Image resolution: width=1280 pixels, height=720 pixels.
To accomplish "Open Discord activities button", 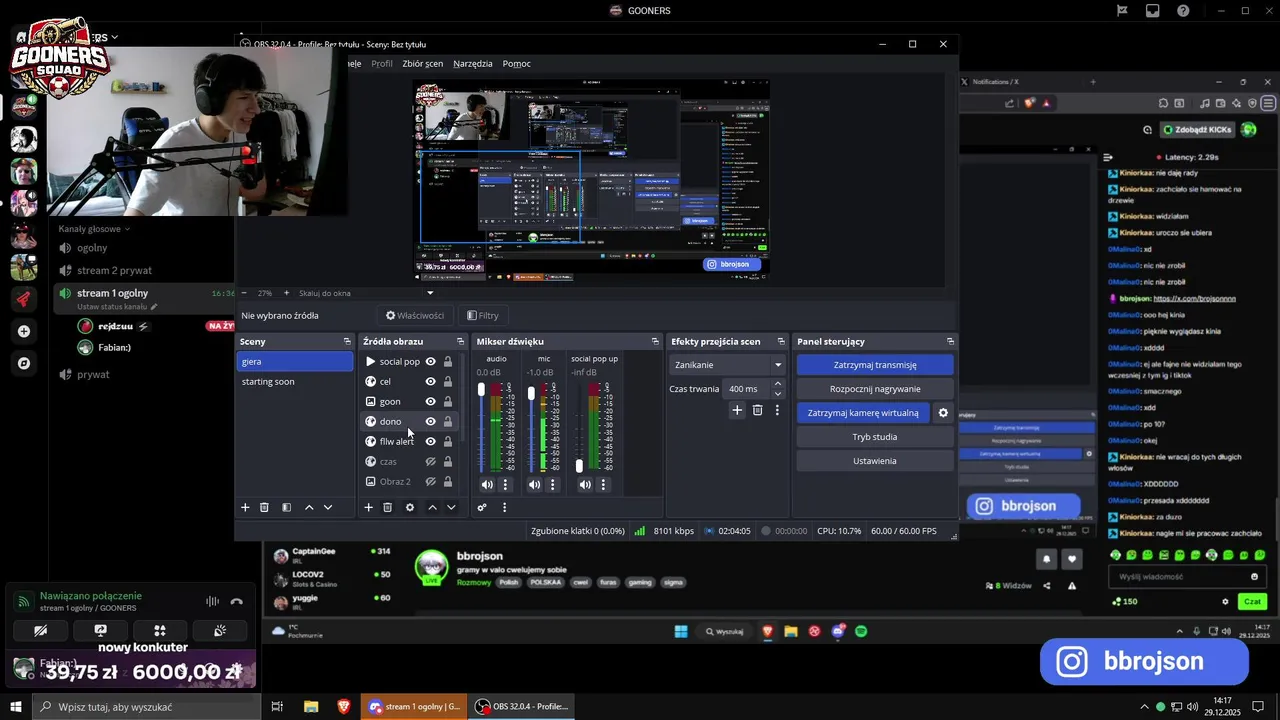I will coord(160,631).
